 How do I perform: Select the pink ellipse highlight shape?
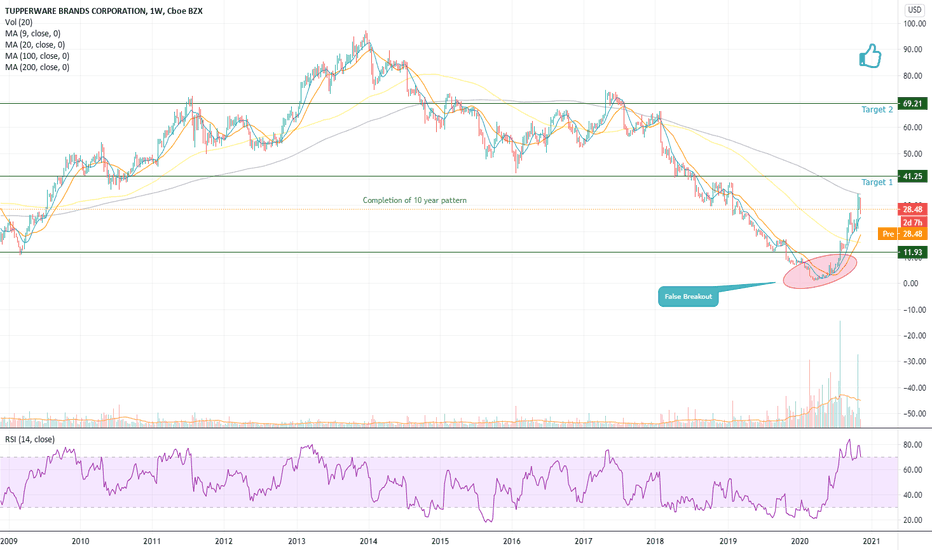820,271
